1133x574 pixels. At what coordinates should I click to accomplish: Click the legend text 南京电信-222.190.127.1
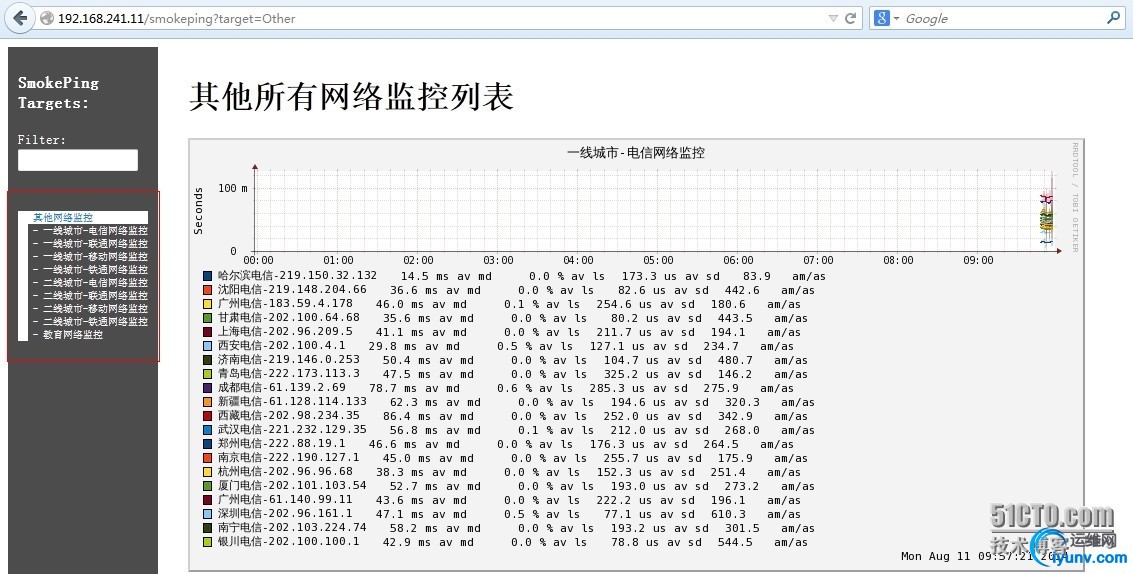[x=289, y=458]
